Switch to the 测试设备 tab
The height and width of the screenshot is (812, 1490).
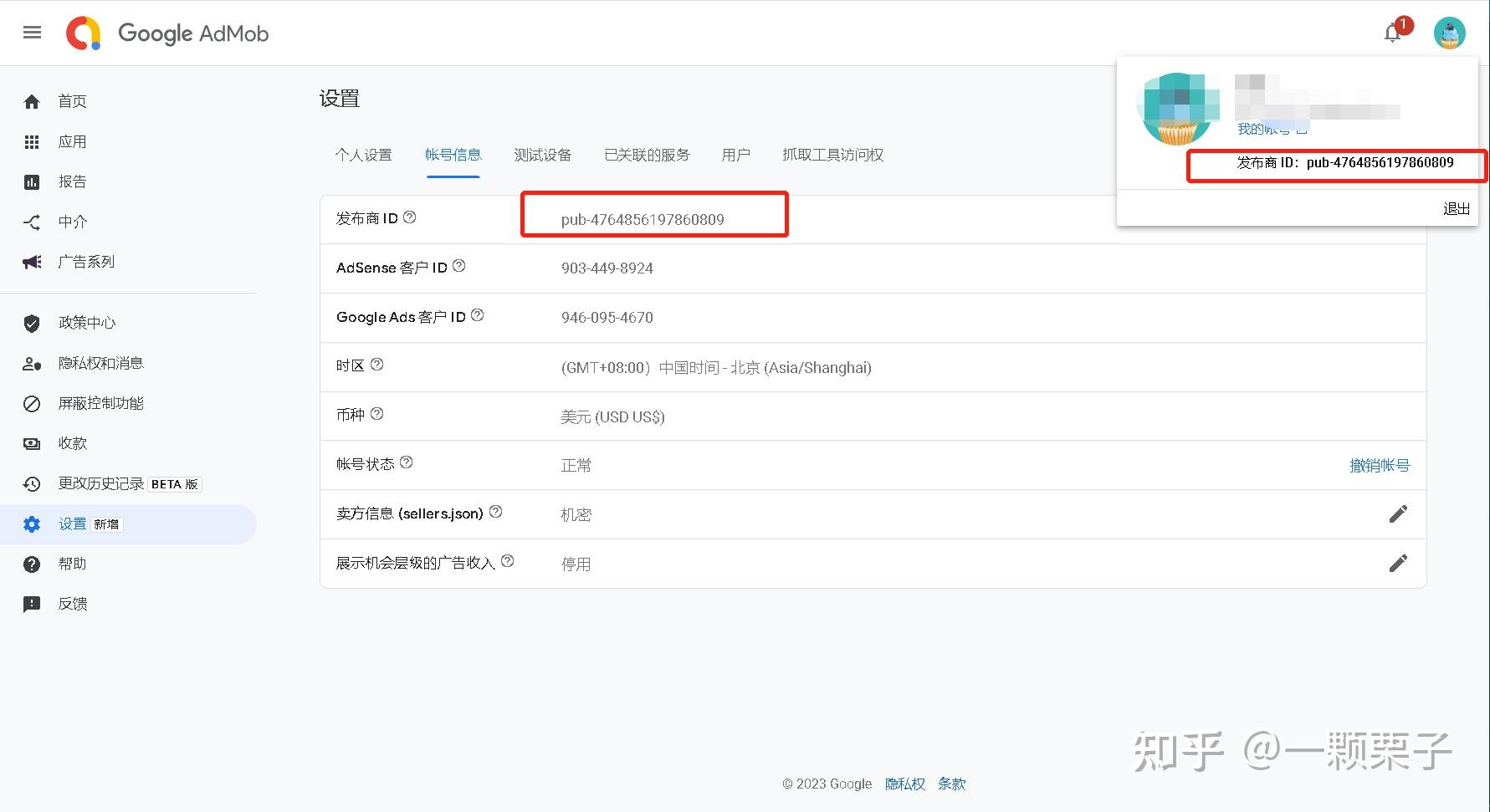click(542, 155)
